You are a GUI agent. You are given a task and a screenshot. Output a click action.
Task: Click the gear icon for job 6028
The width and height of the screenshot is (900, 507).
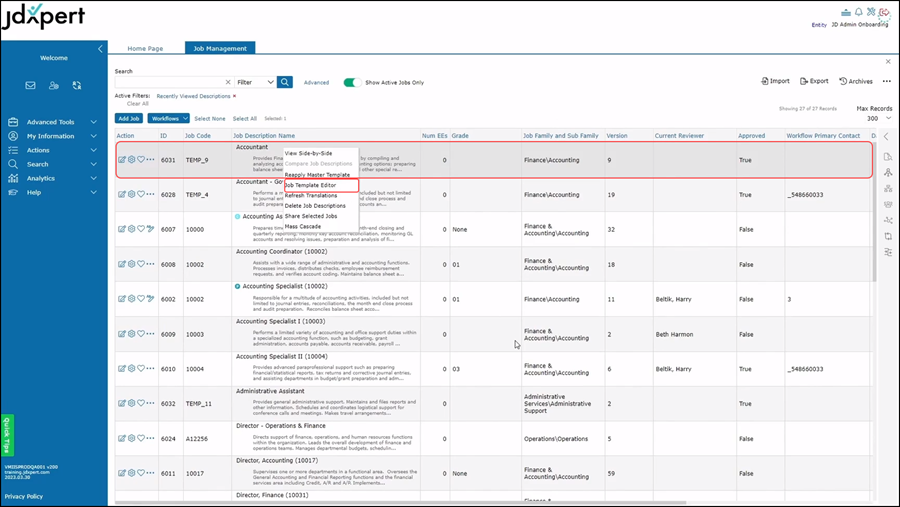tap(131, 195)
